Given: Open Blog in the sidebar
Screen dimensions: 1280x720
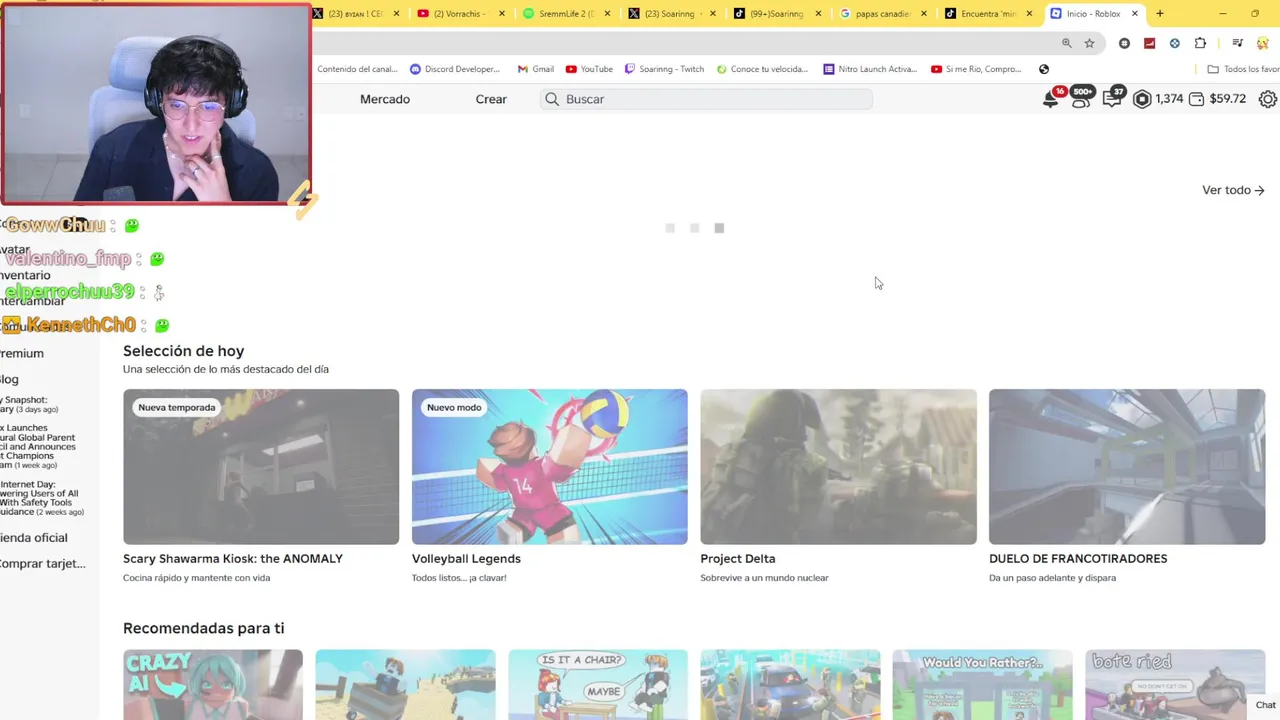Looking at the screenshot, I should pos(10,379).
